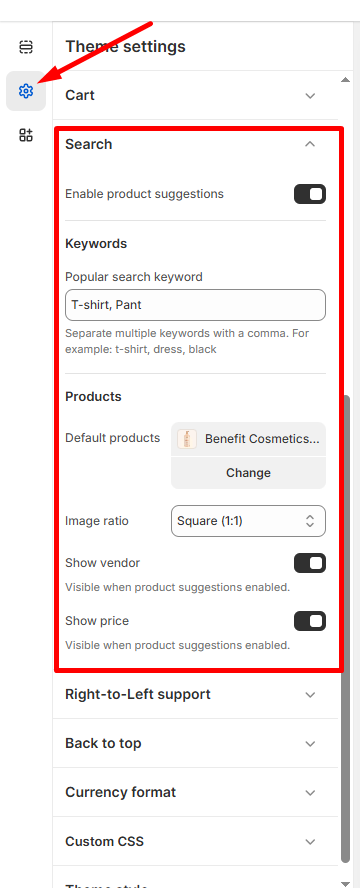Expand the Currency format chevron
Image resolution: width=360 pixels, height=888 pixels.
(310, 792)
